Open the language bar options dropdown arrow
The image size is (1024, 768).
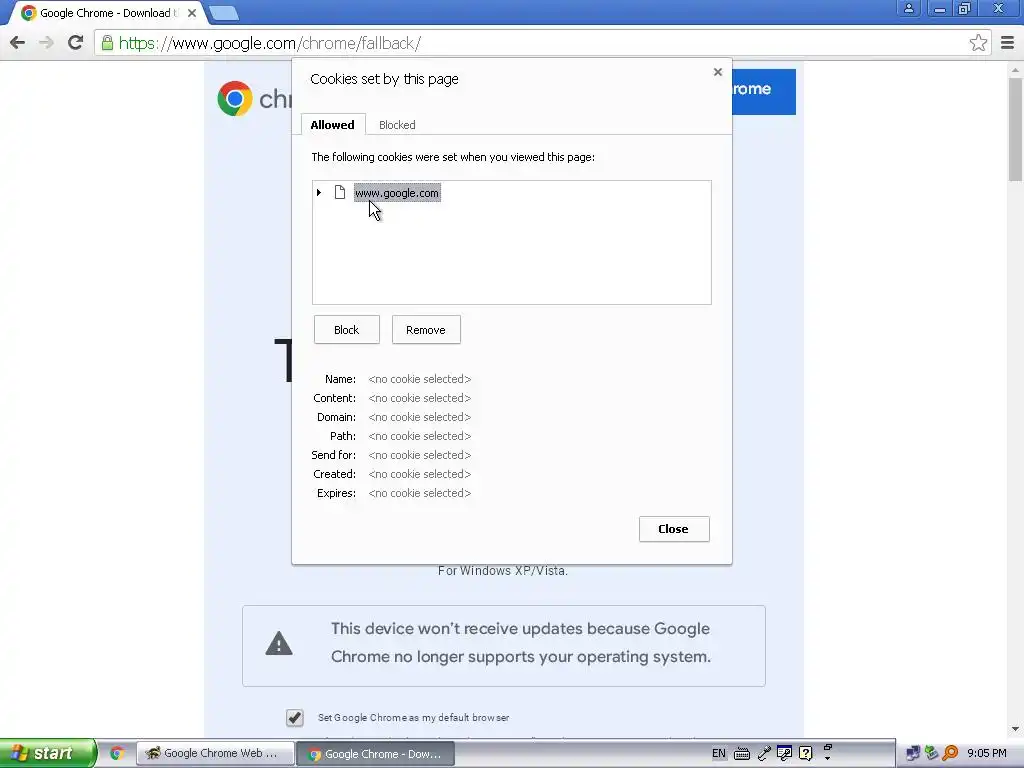click(x=827, y=758)
